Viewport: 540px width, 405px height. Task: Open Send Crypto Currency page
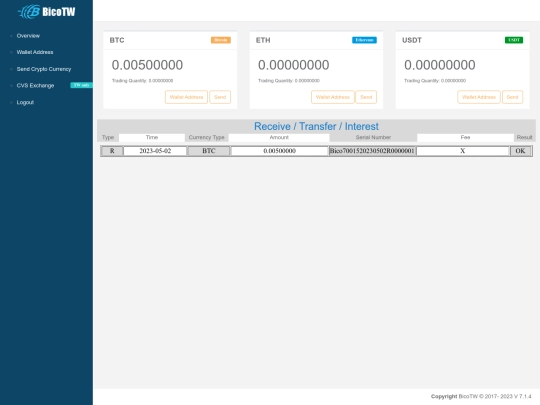tap(44, 69)
